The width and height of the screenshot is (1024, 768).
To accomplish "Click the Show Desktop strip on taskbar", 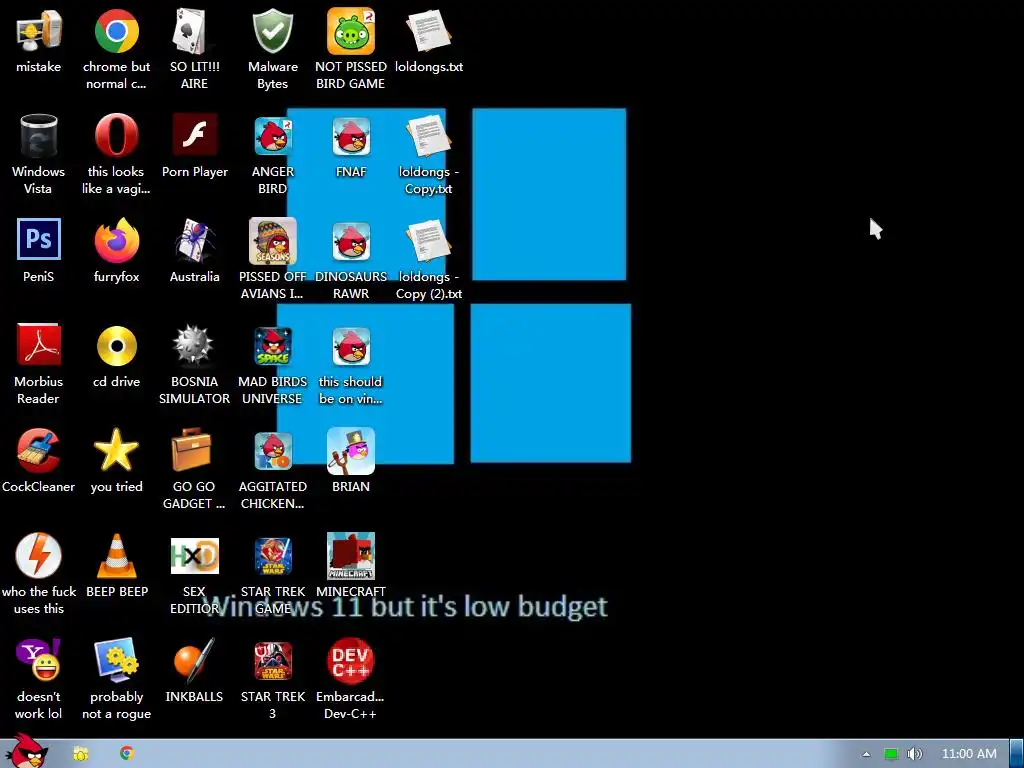I will (x=1017, y=754).
